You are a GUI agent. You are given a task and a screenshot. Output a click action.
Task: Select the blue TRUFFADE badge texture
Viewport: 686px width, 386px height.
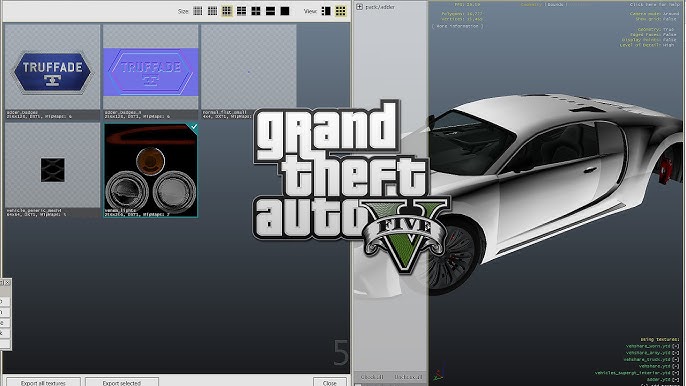coord(52,72)
